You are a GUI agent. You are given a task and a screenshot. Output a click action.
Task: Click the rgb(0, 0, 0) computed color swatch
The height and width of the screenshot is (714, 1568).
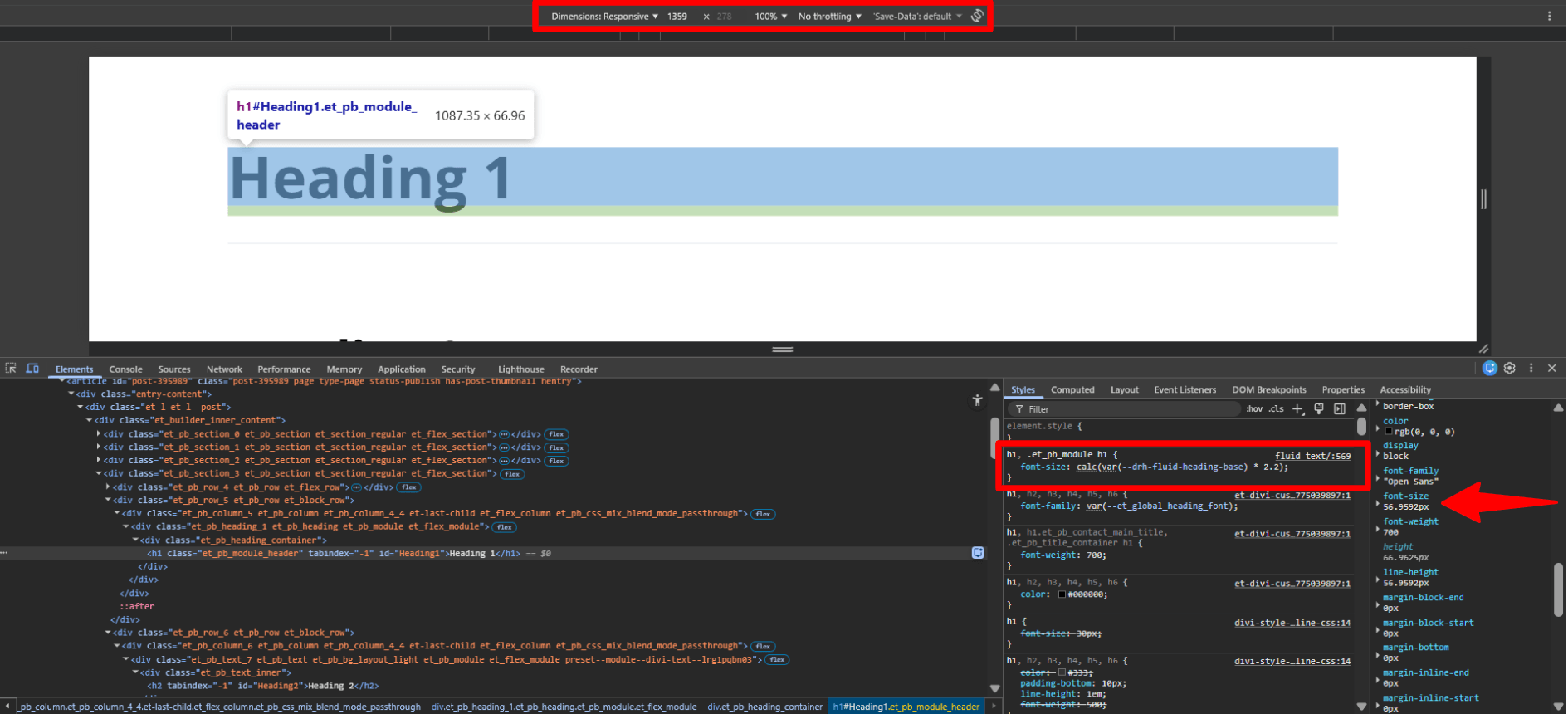1389,432
